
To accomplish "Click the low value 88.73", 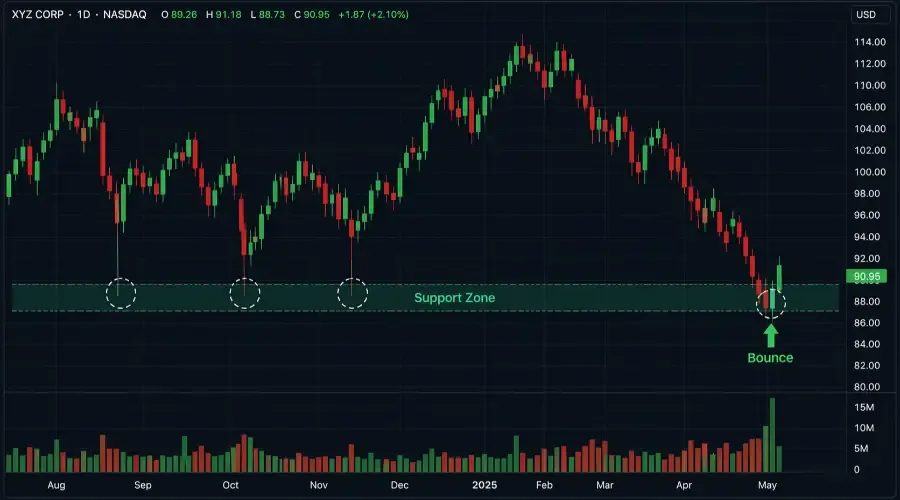I will tap(271, 14).
